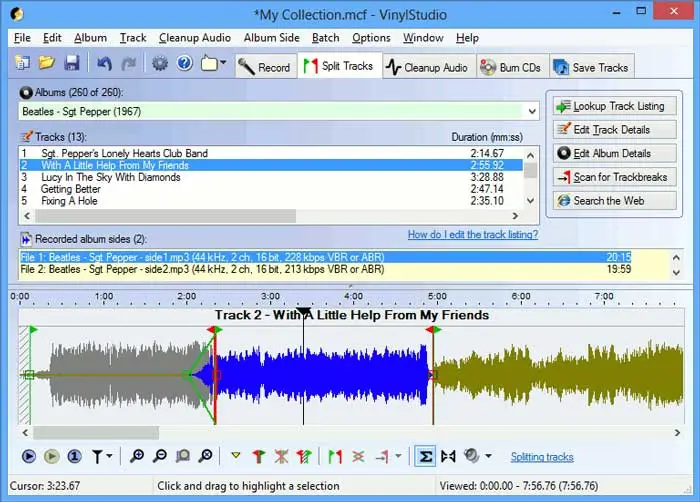Switch to the Split Tracks tab
This screenshot has height=502, width=700.
[x=339, y=66]
